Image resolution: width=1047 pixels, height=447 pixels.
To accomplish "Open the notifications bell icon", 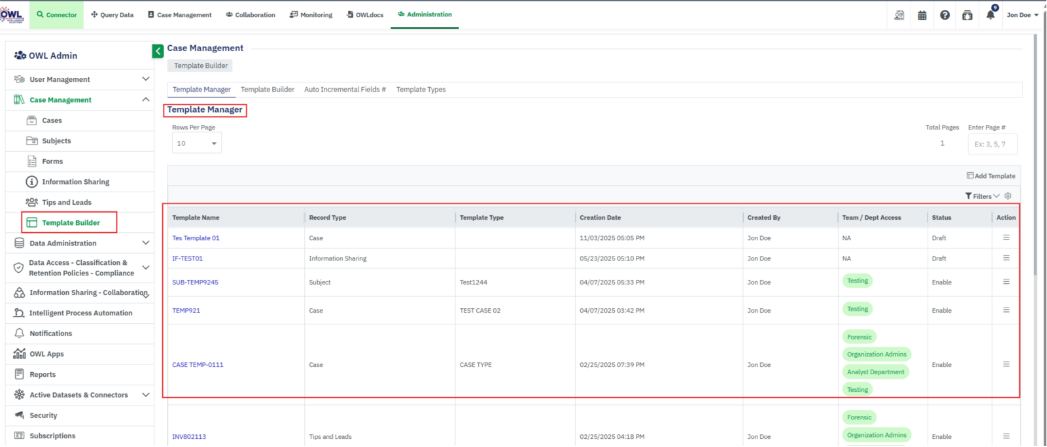I will pos(989,15).
